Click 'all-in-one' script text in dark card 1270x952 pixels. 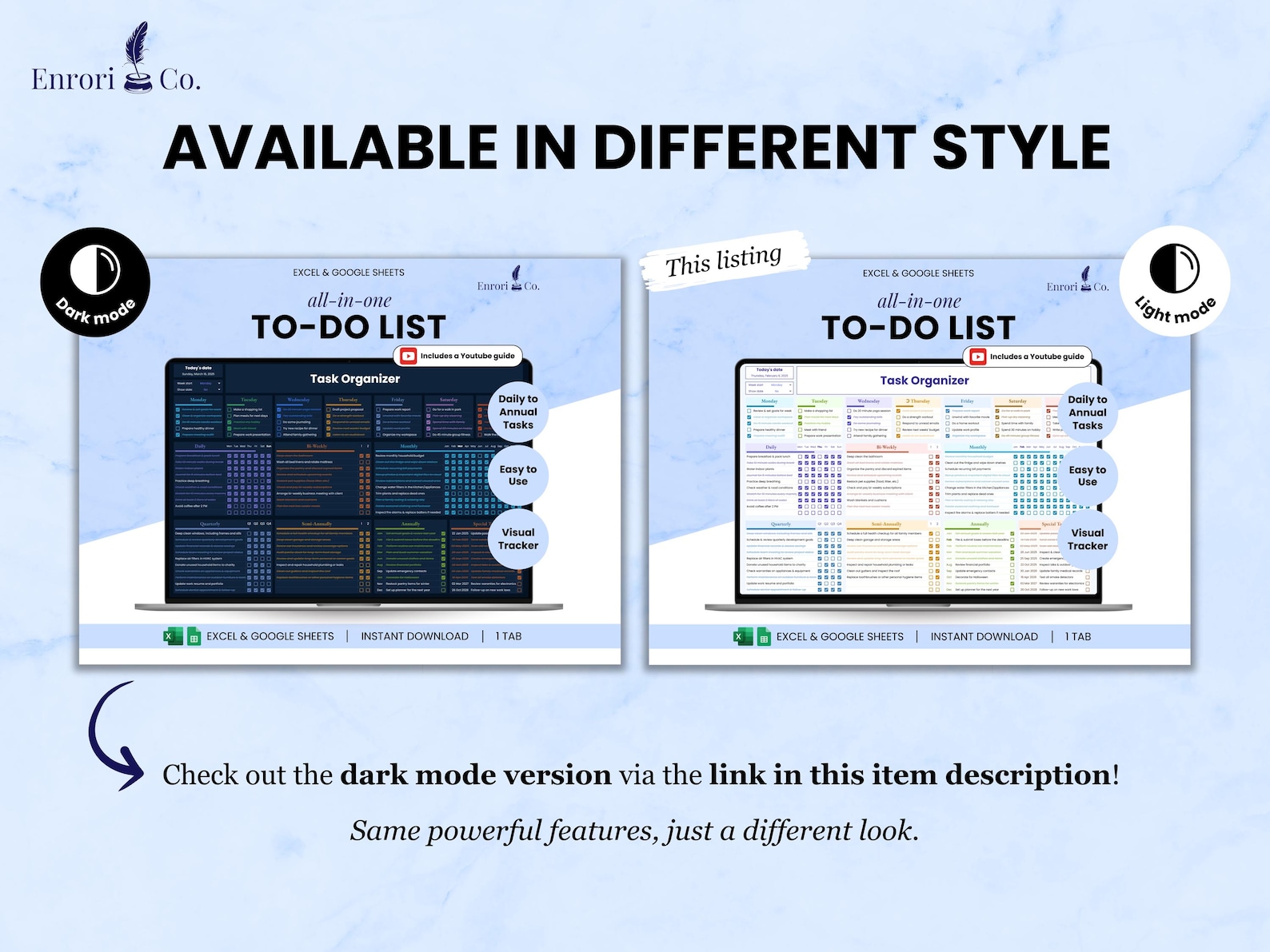click(x=349, y=301)
